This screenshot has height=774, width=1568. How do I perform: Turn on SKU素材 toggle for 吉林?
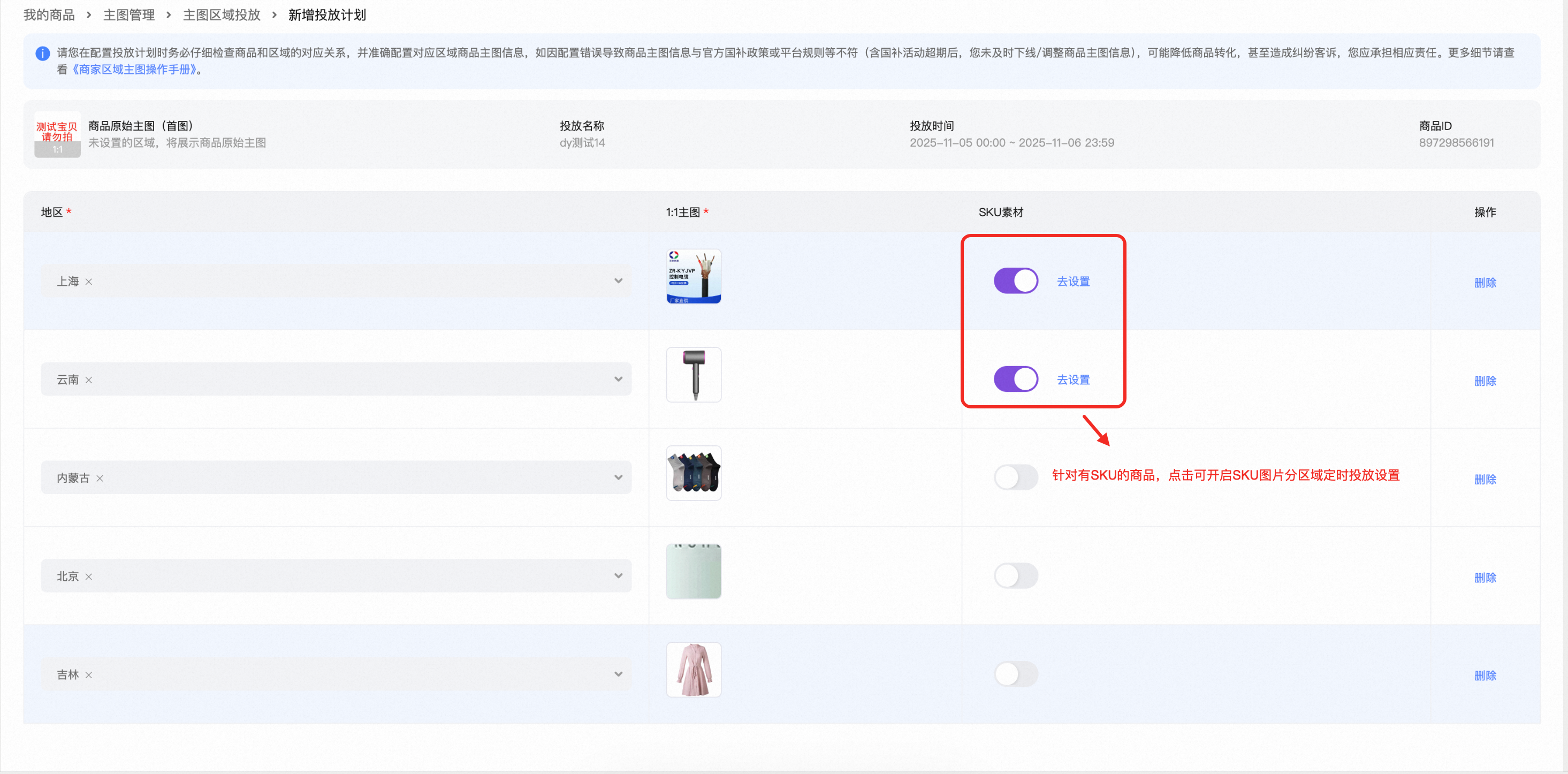click(1015, 673)
